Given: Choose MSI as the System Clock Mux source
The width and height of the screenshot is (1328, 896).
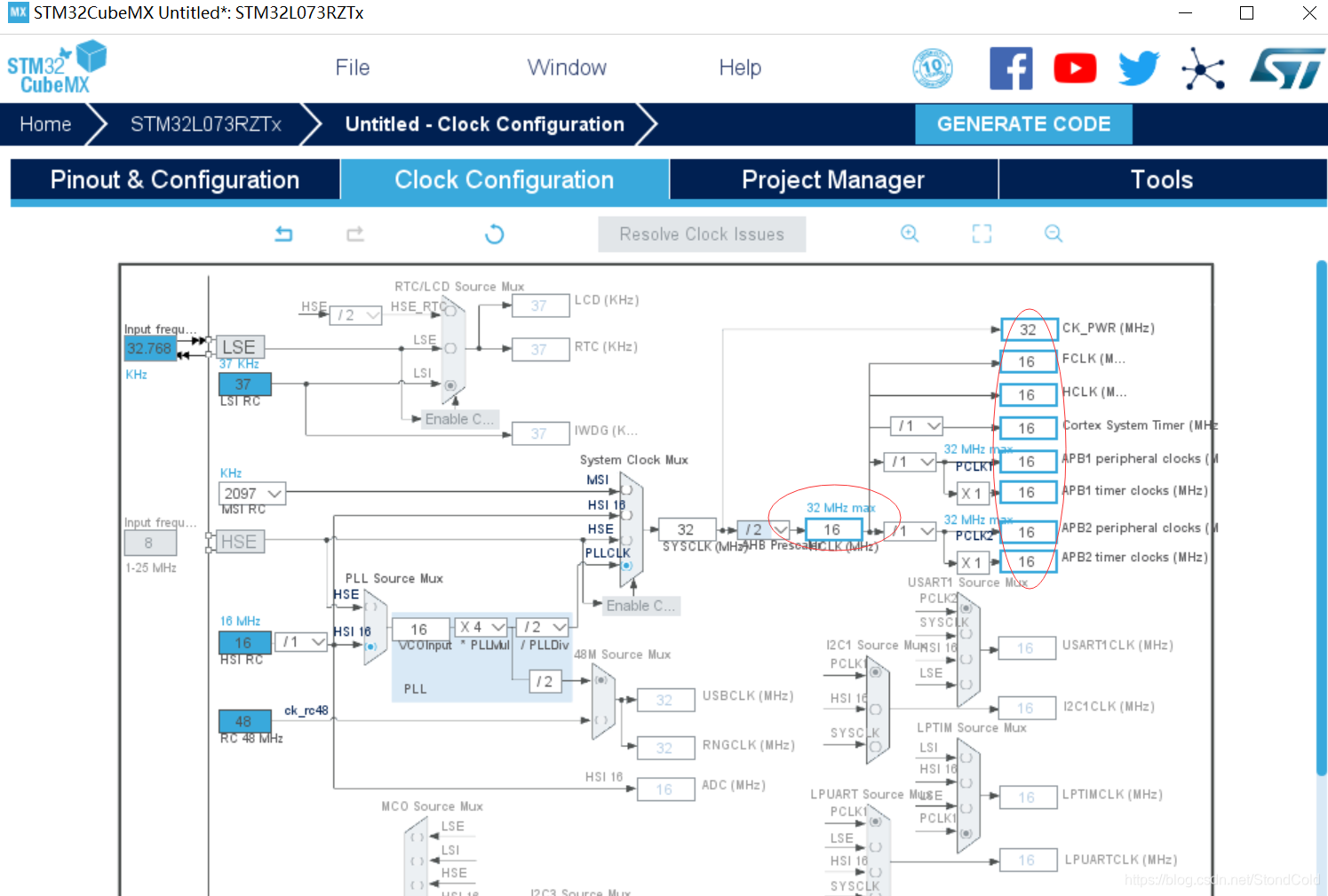Looking at the screenshot, I should [626, 489].
